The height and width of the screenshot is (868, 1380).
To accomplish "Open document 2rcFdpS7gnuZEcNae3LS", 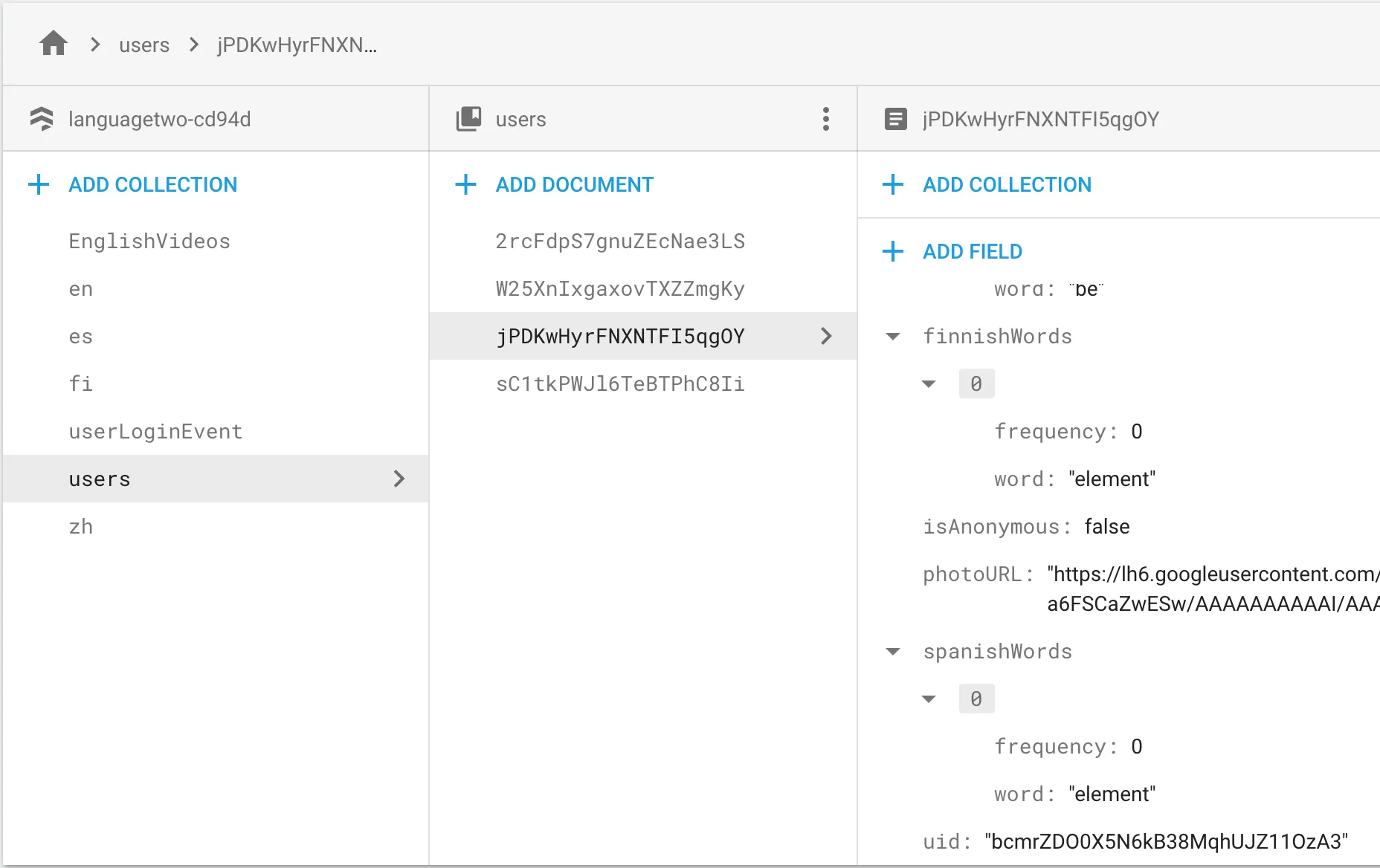I will pos(619,242).
